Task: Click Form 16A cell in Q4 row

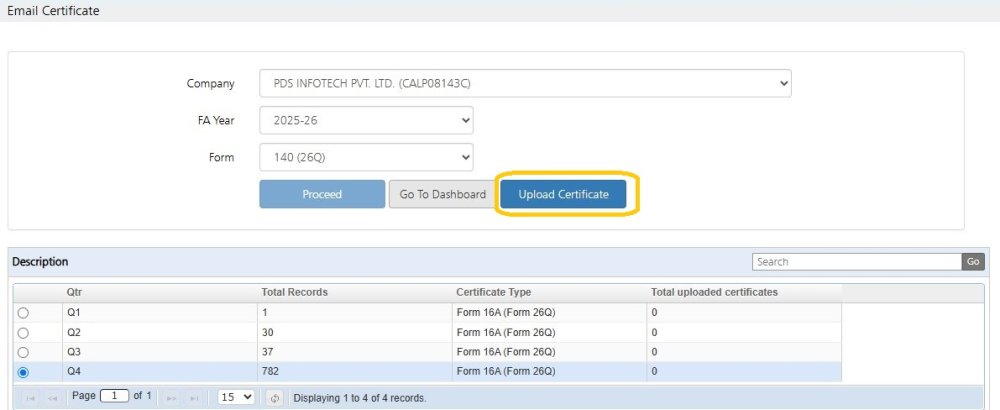Action: click(x=549, y=372)
